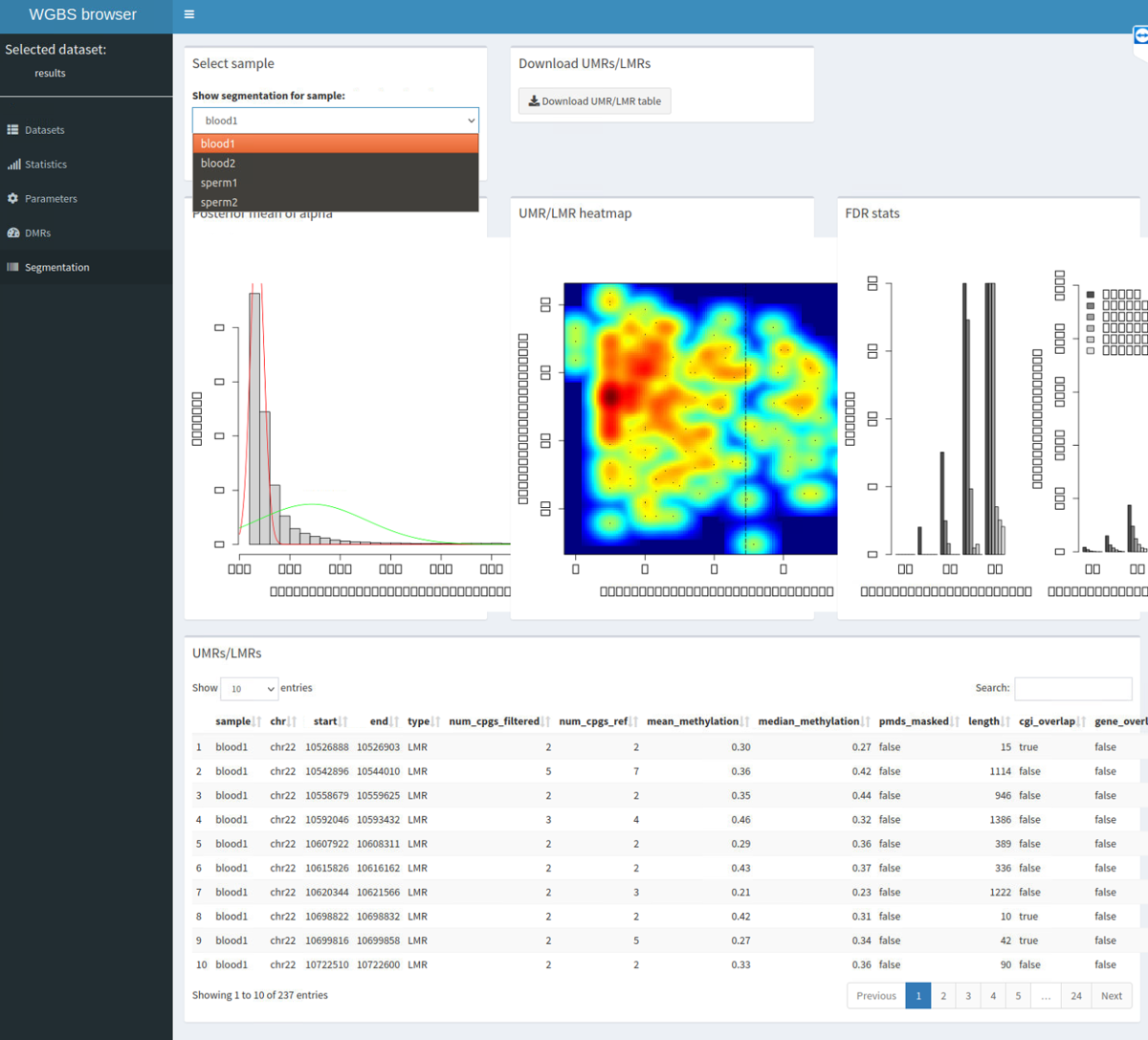Viewport: 1148px width, 1040px height.
Task: Sort by length column arrows
Action: coord(1006,721)
